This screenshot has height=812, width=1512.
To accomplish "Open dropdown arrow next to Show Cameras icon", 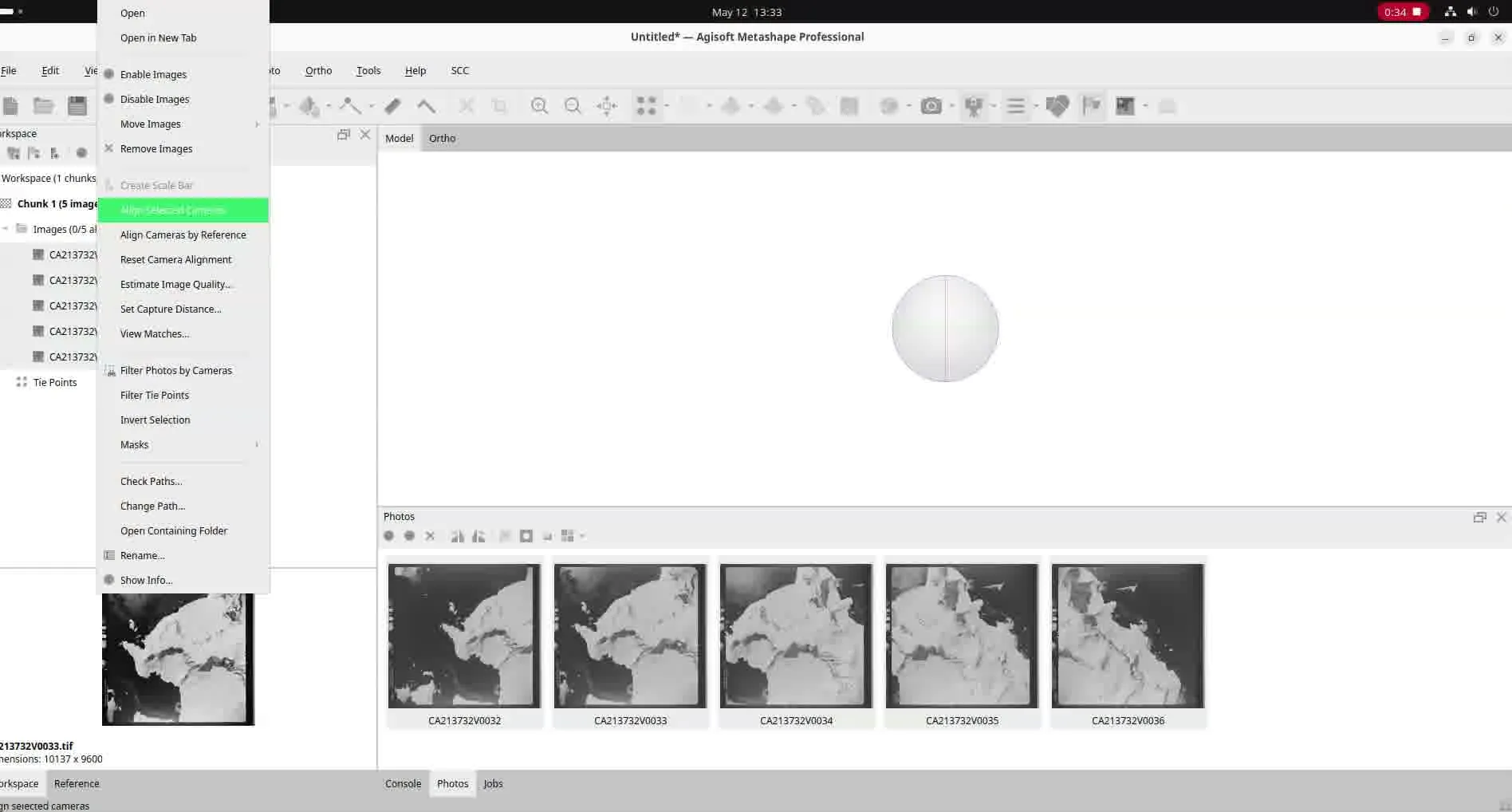I will pyautogui.click(x=994, y=106).
